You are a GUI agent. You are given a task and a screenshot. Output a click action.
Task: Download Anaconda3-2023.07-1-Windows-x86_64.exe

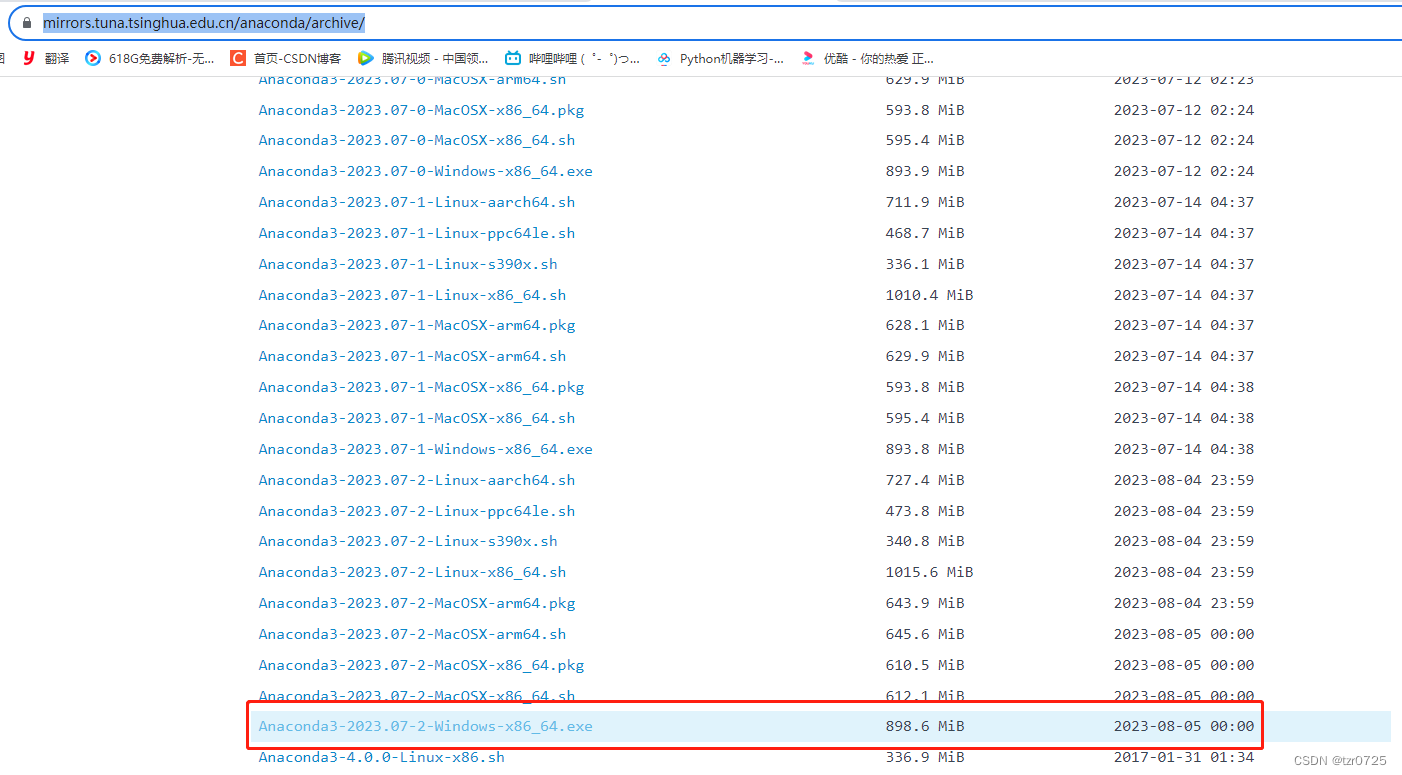(425, 449)
